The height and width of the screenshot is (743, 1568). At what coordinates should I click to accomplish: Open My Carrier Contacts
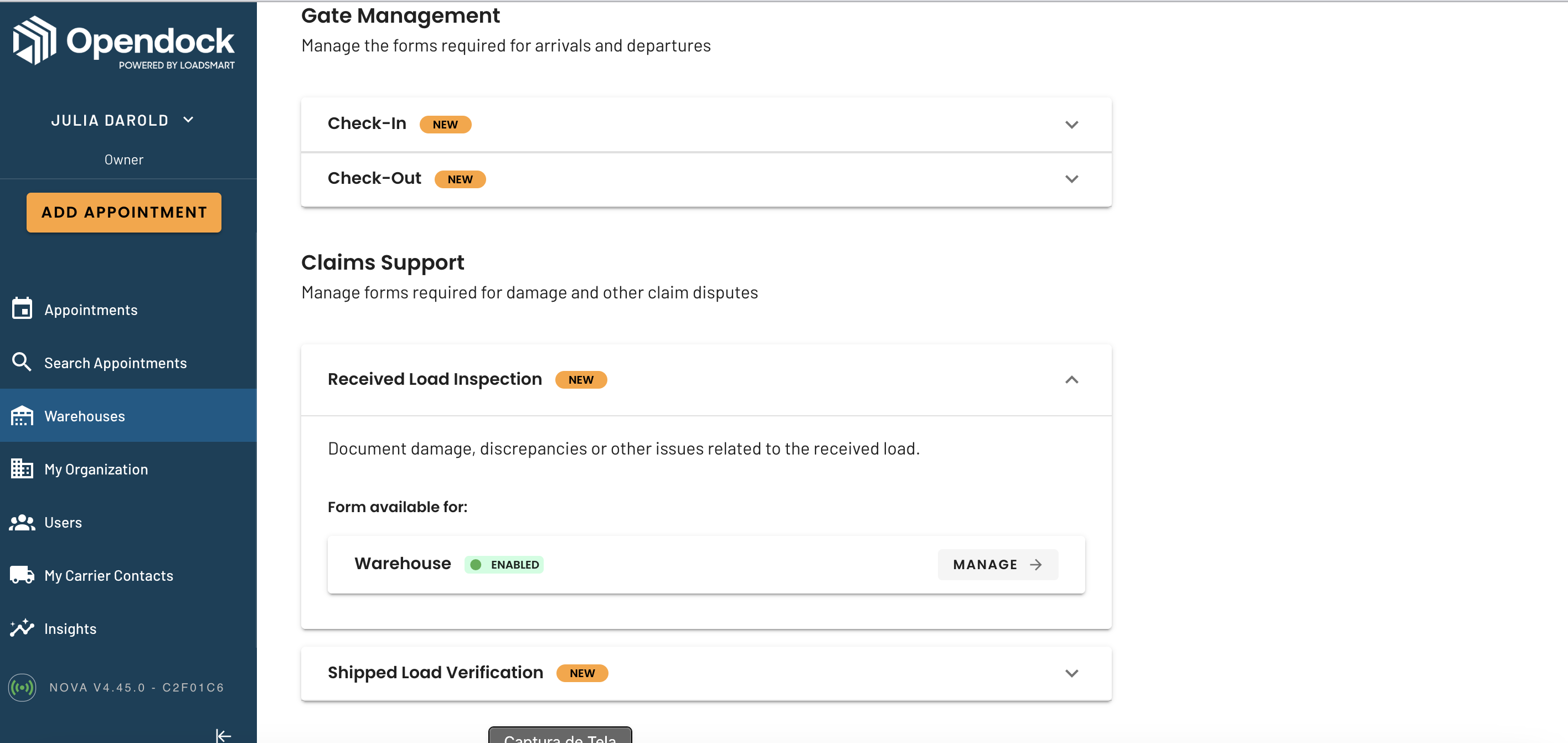[x=109, y=576]
